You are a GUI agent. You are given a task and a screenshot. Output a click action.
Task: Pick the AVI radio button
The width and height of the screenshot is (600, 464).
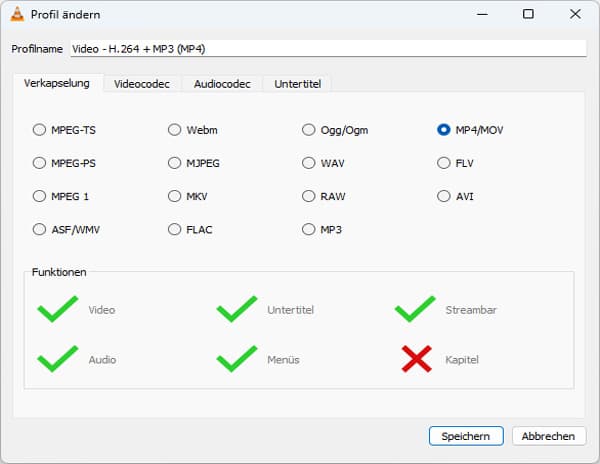pos(444,196)
